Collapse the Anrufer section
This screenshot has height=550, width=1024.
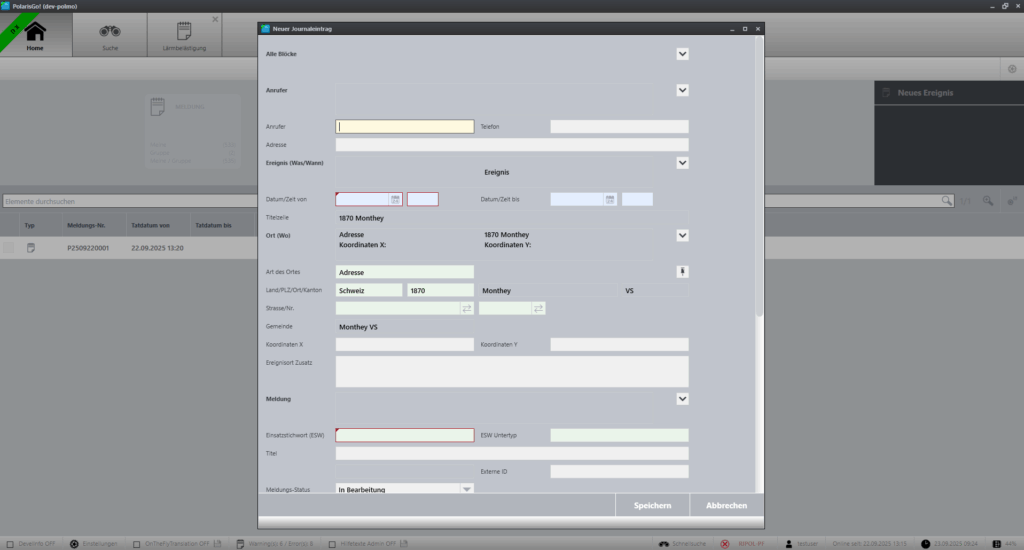pyautogui.click(x=683, y=90)
